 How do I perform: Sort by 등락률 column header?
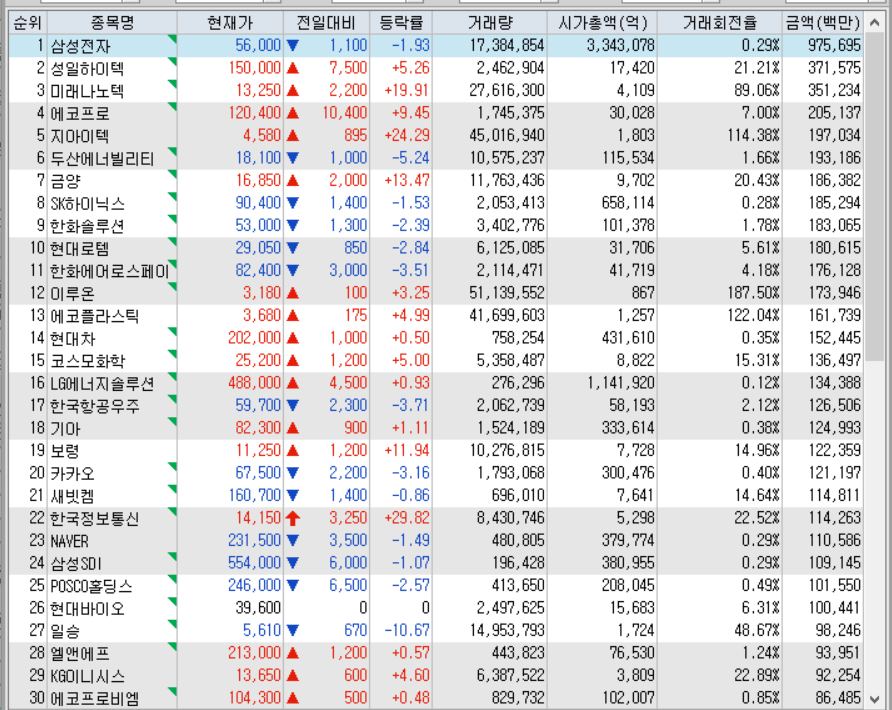tap(401, 23)
